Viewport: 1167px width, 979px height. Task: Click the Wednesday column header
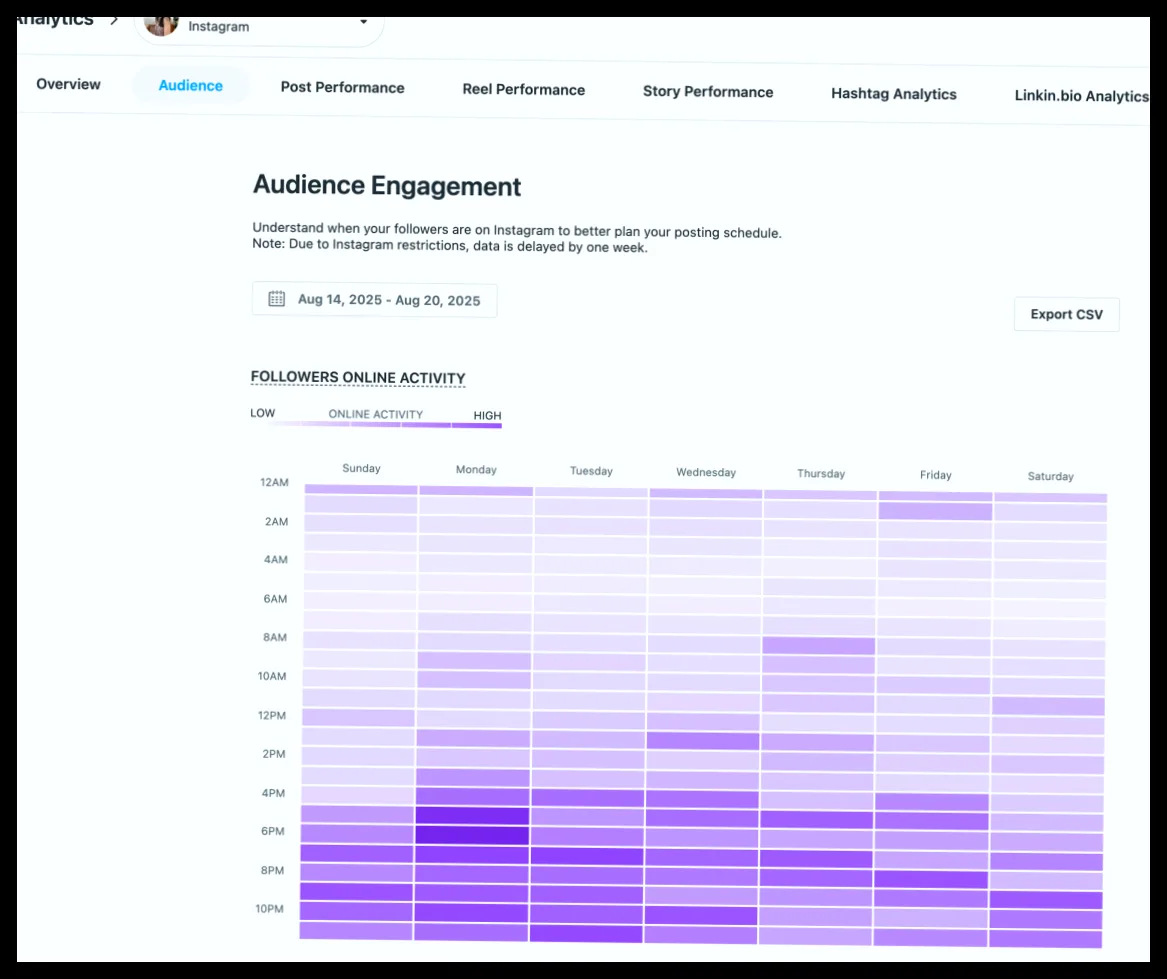[x=706, y=472]
